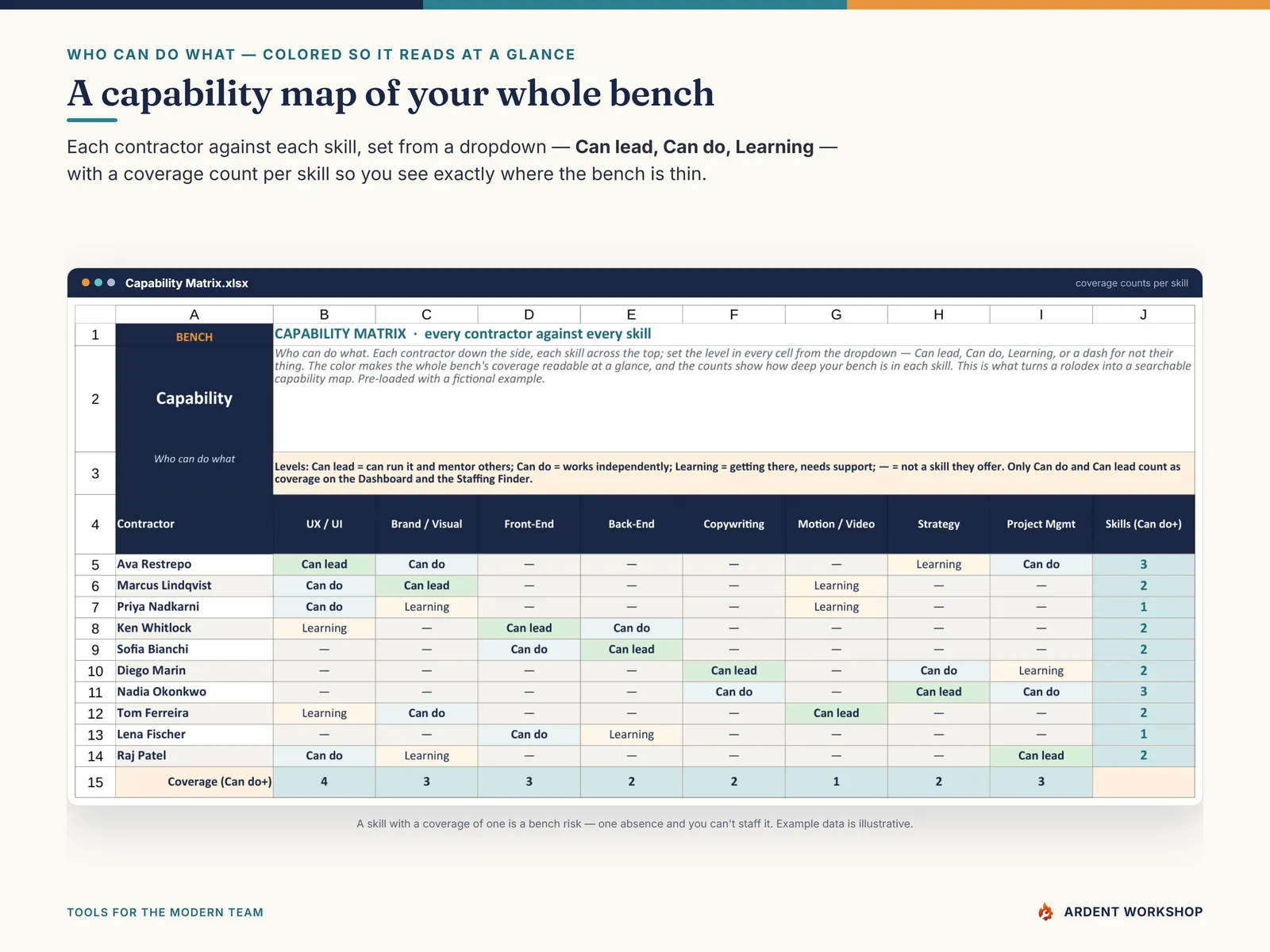Click the Capability Matrix.xlsx window title

tap(187, 283)
